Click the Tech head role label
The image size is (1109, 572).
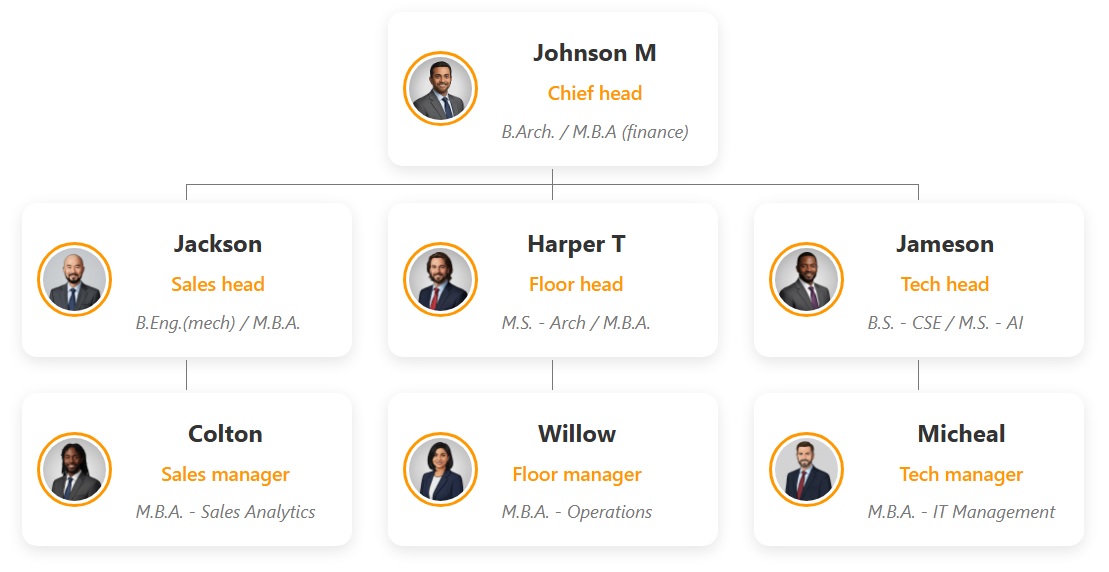pos(944,285)
